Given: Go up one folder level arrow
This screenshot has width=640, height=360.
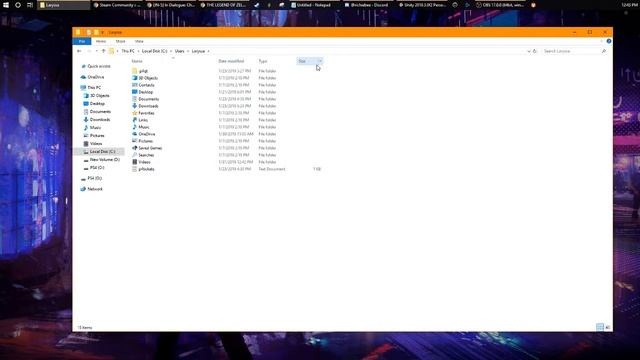Looking at the screenshot, I should click(103, 51).
